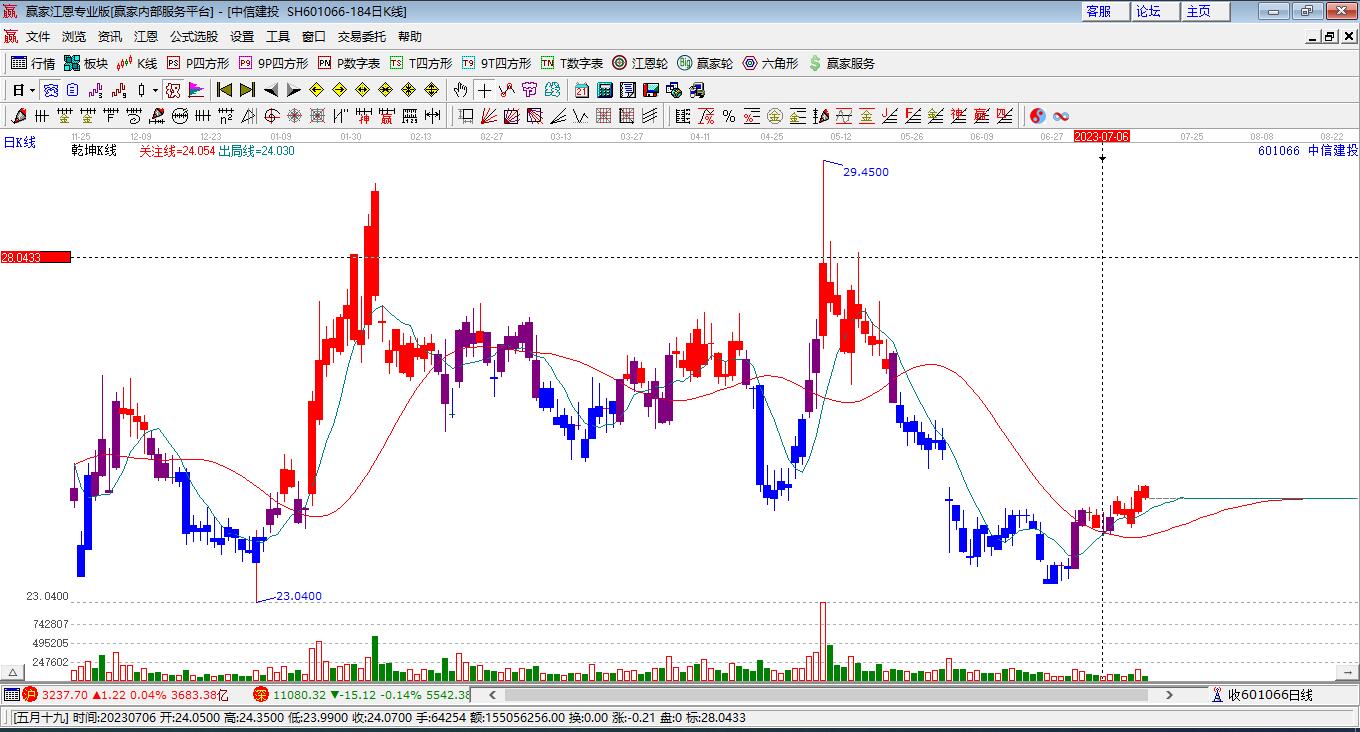Open the 9P四方形 tool
Viewport: 1360px width, 732px height.
pos(273,63)
